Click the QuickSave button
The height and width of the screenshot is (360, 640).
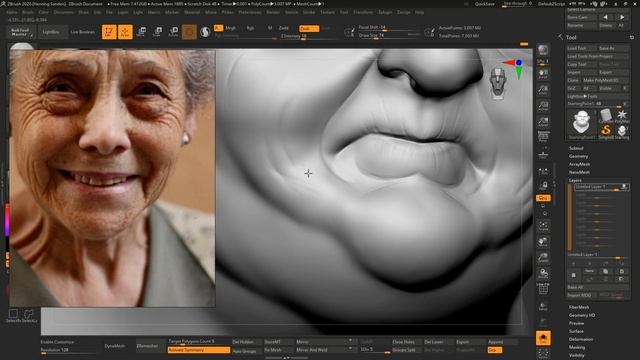click(x=484, y=4)
